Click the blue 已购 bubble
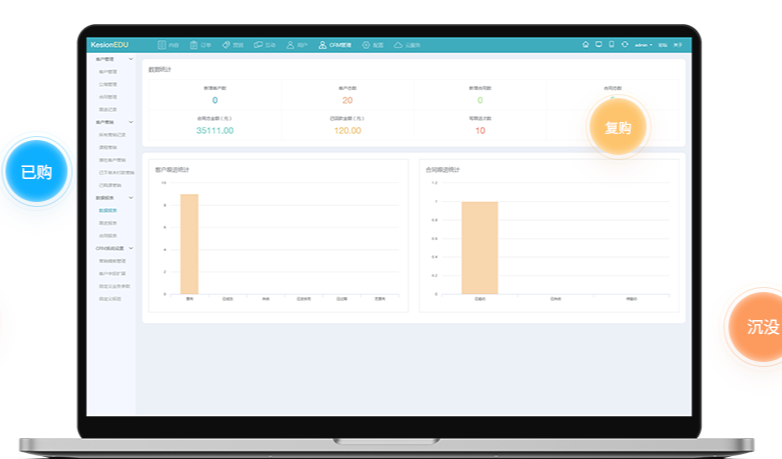Viewport: 782px width, 459px height. coord(36,172)
